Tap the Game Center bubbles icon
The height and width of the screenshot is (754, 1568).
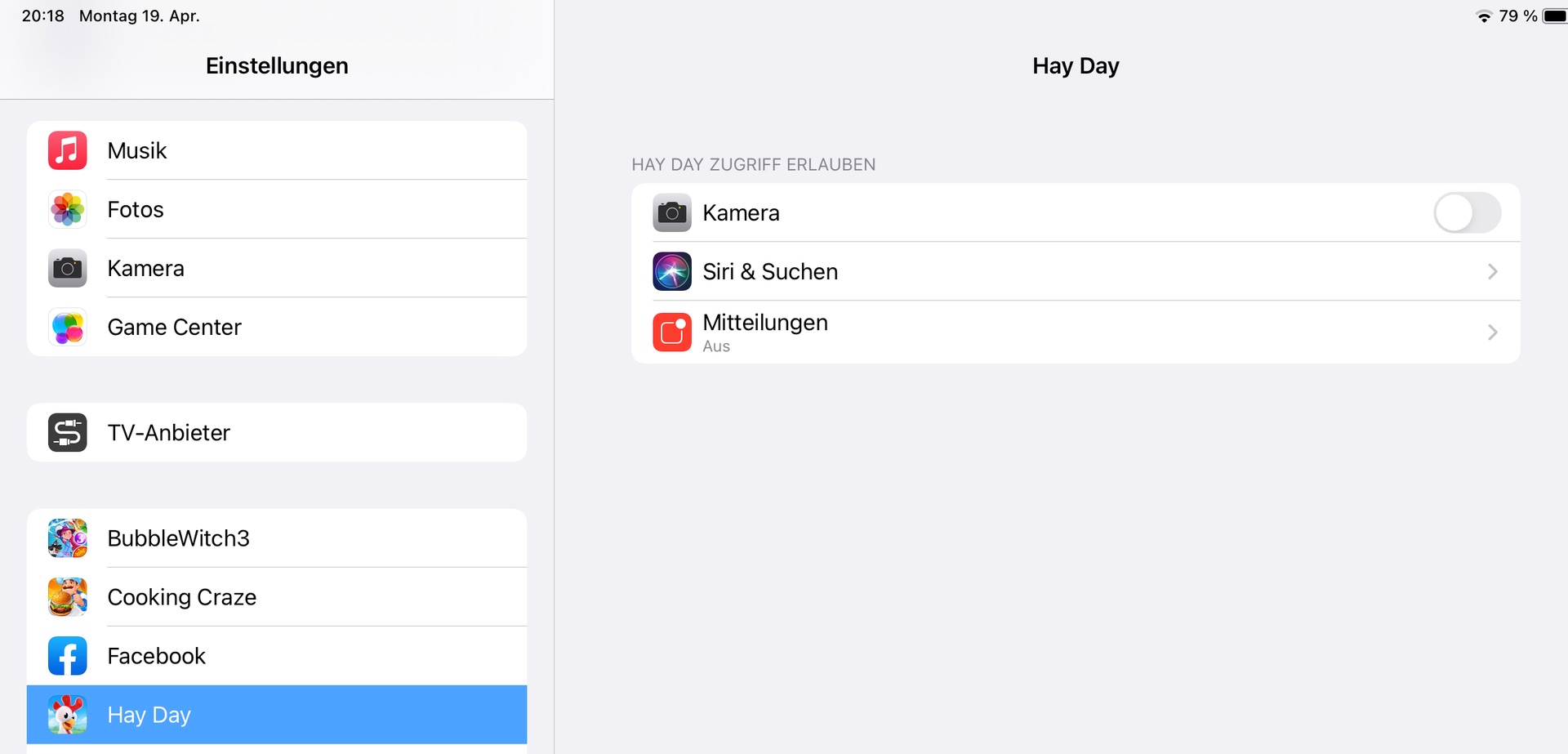(x=67, y=327)
